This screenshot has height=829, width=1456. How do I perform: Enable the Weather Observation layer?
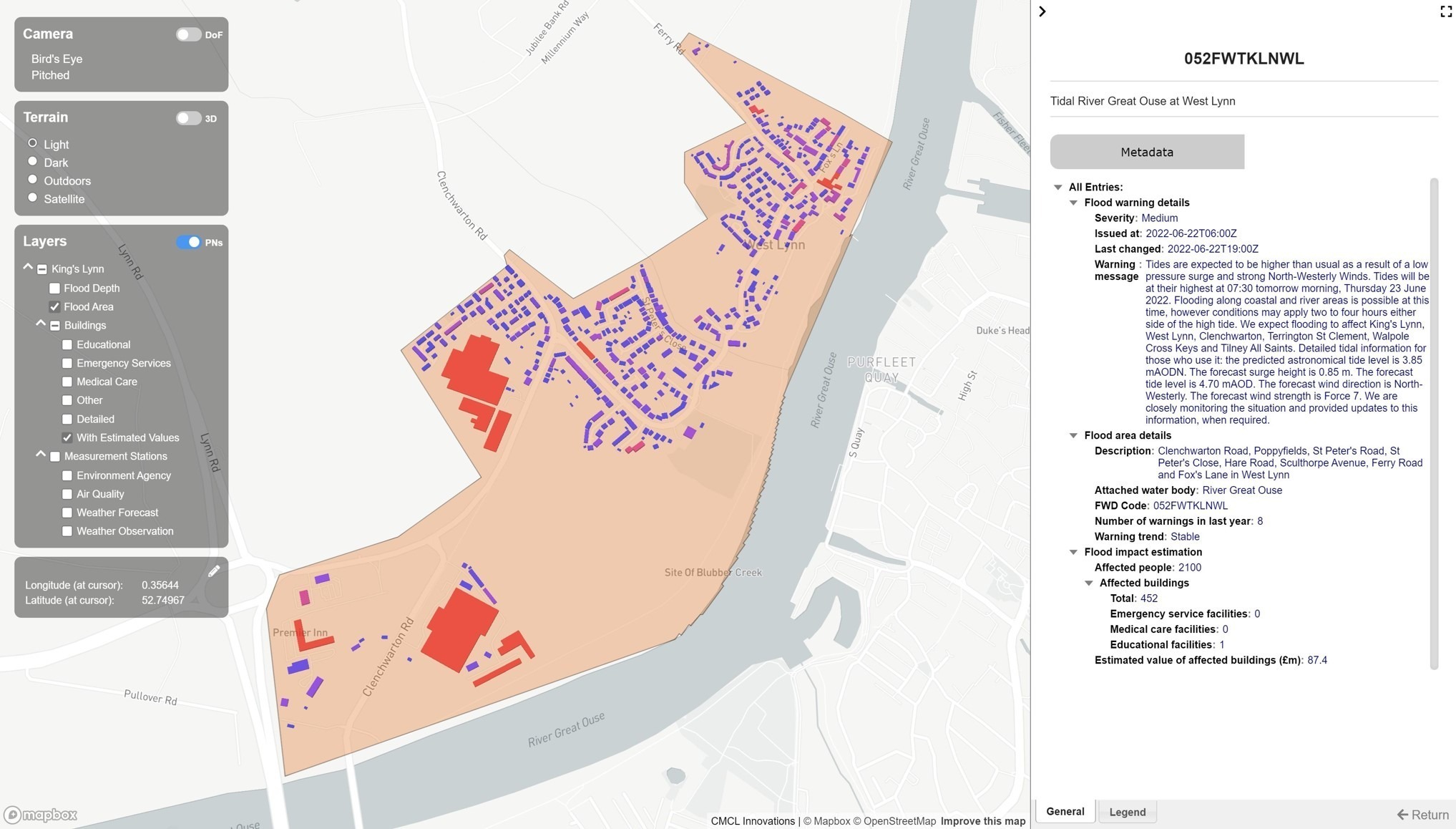click(67, 532)
